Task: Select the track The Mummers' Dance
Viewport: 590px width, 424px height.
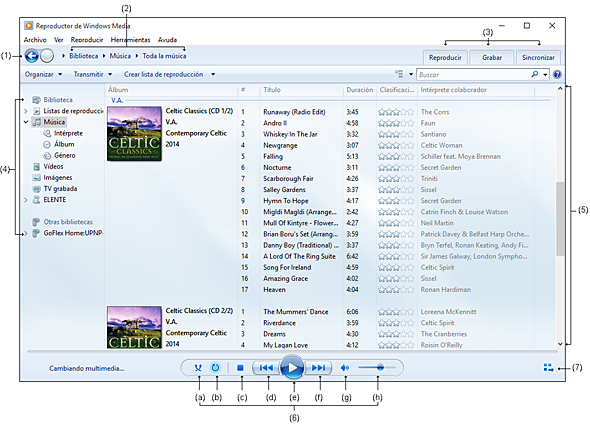Action: click(x=295, y=312)
